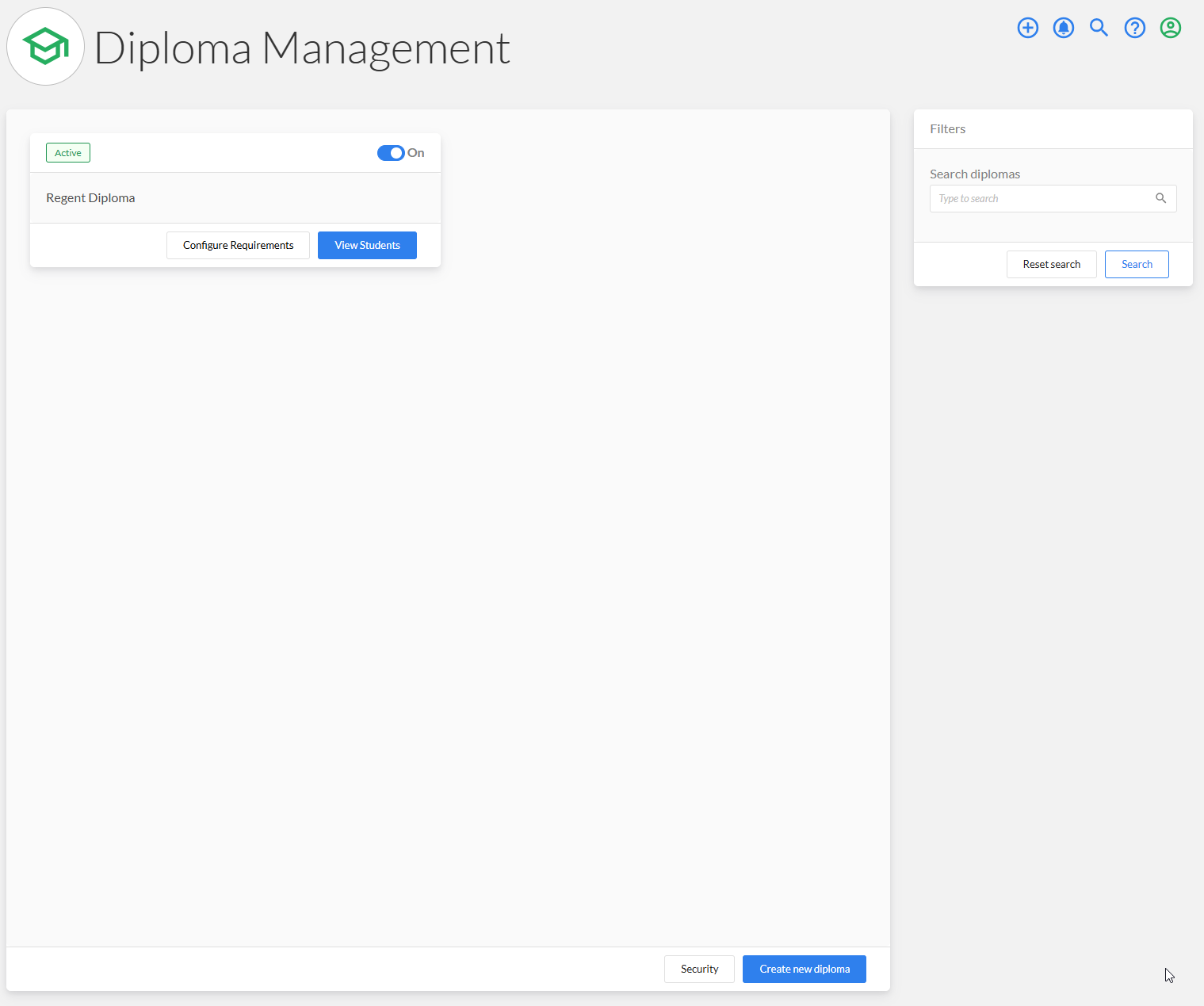Screen dimensions: 1204x1006
Task: Toggle the Regent Diploma On switch
Action: (x=391, y=153)
